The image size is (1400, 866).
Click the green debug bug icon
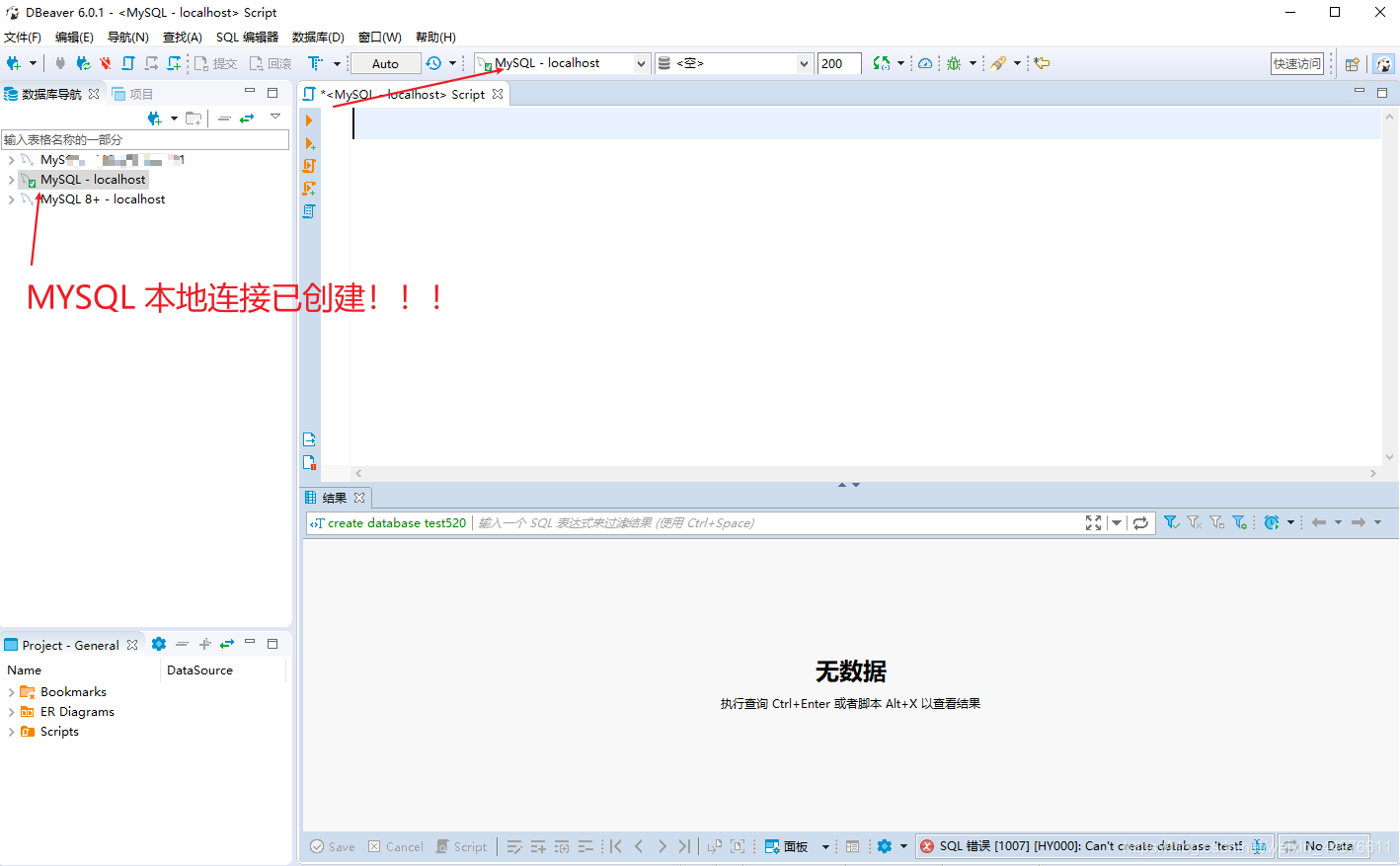point(953,63)
